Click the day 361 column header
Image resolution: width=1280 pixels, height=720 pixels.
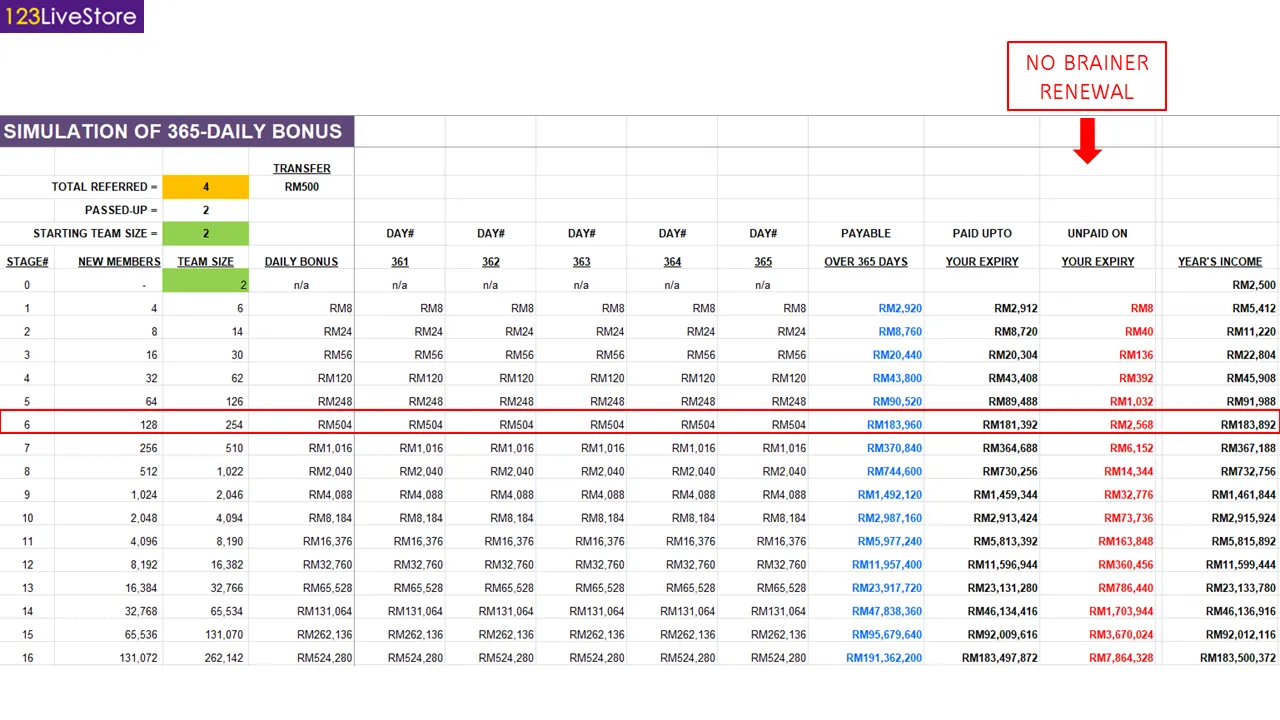(x=400, y=262)
